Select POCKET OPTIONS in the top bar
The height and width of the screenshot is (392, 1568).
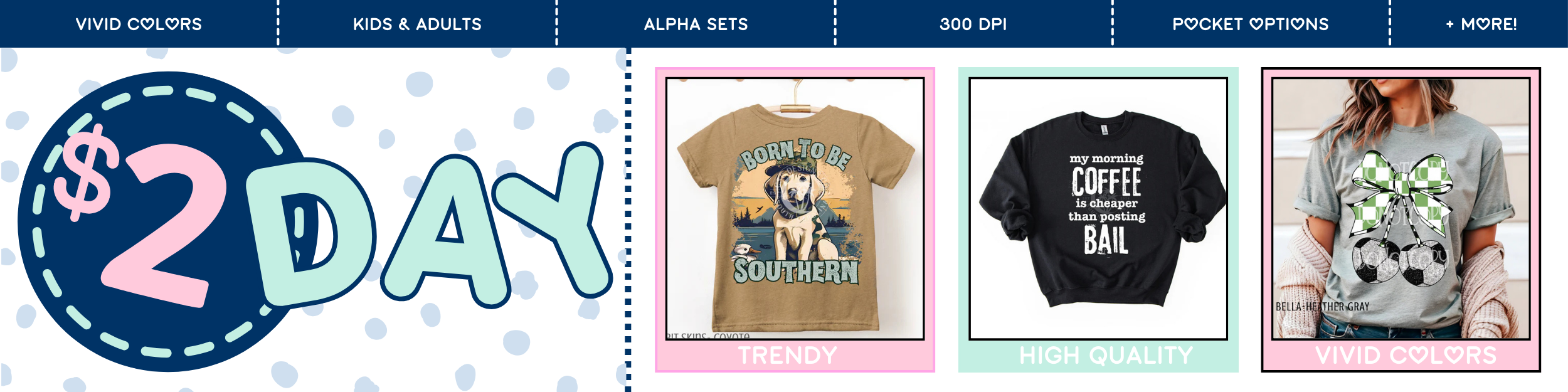pyautogui.click(x=1250, y=24)
